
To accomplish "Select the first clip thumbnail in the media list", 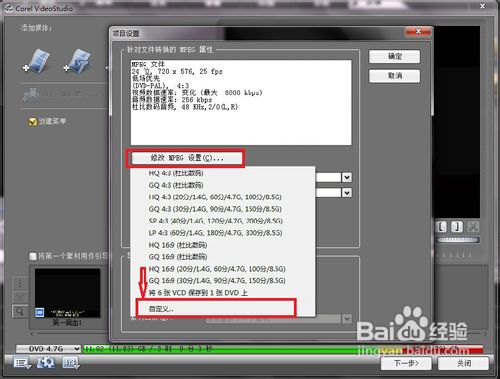I will [67, 293].
